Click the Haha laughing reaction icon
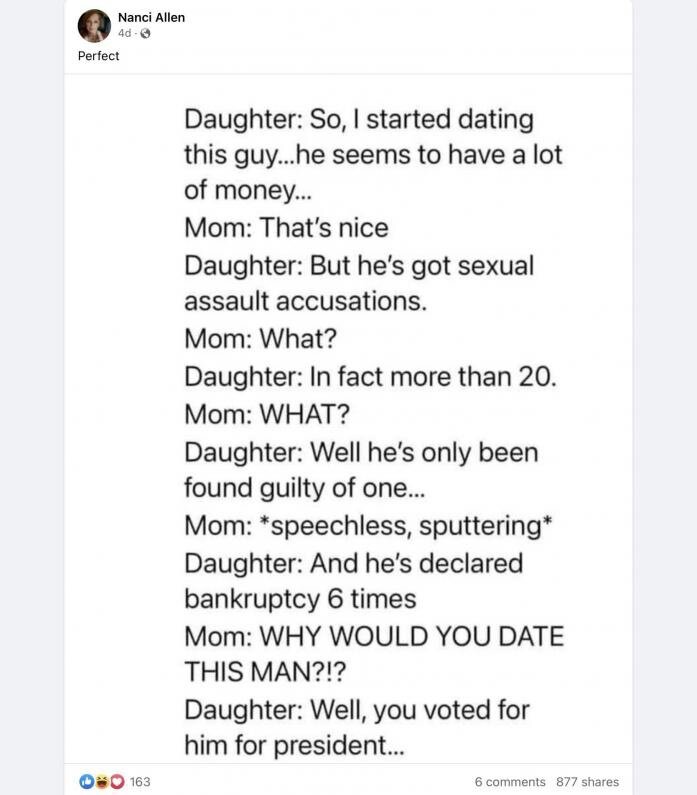 click(102, 781)
